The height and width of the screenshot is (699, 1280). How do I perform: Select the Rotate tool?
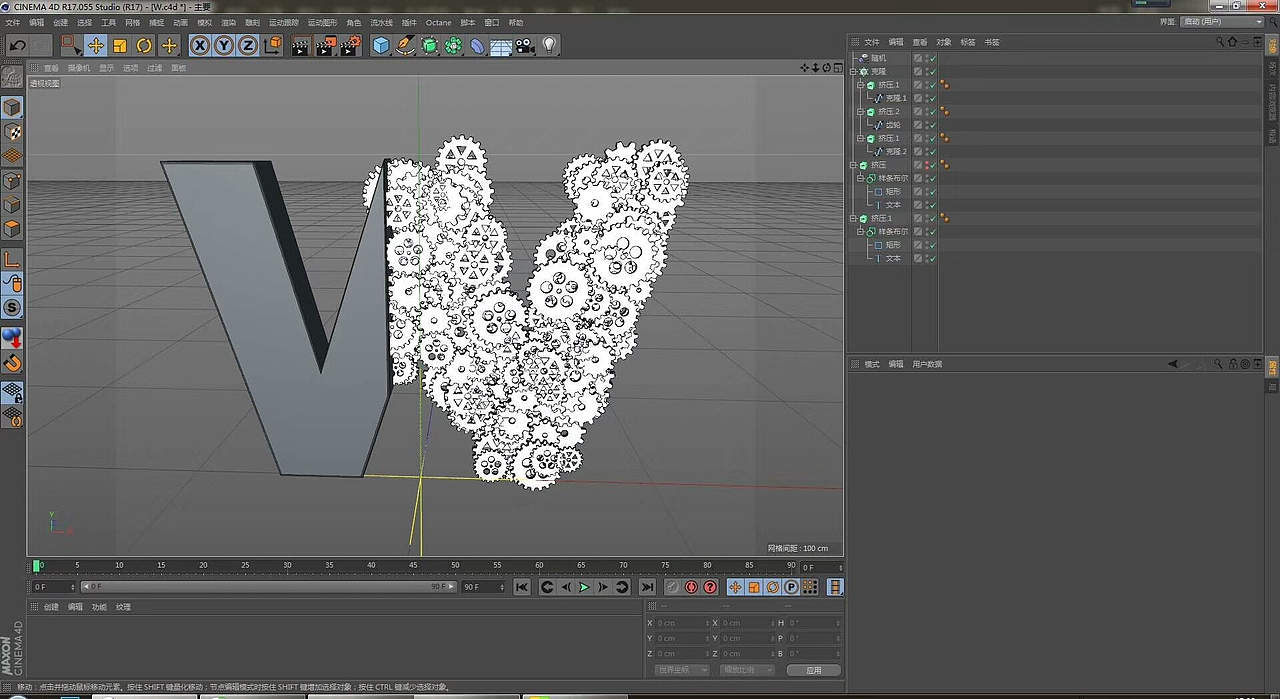(144, 45)
